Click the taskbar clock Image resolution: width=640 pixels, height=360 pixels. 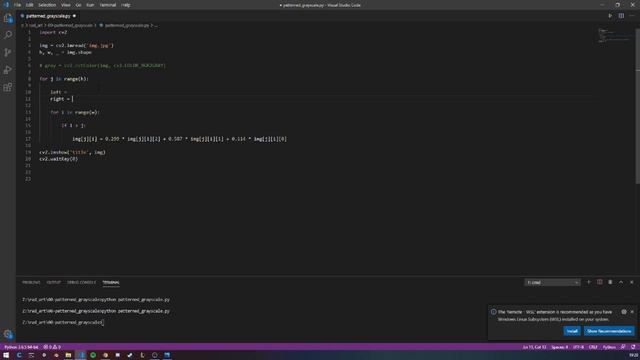coord(633,355)
